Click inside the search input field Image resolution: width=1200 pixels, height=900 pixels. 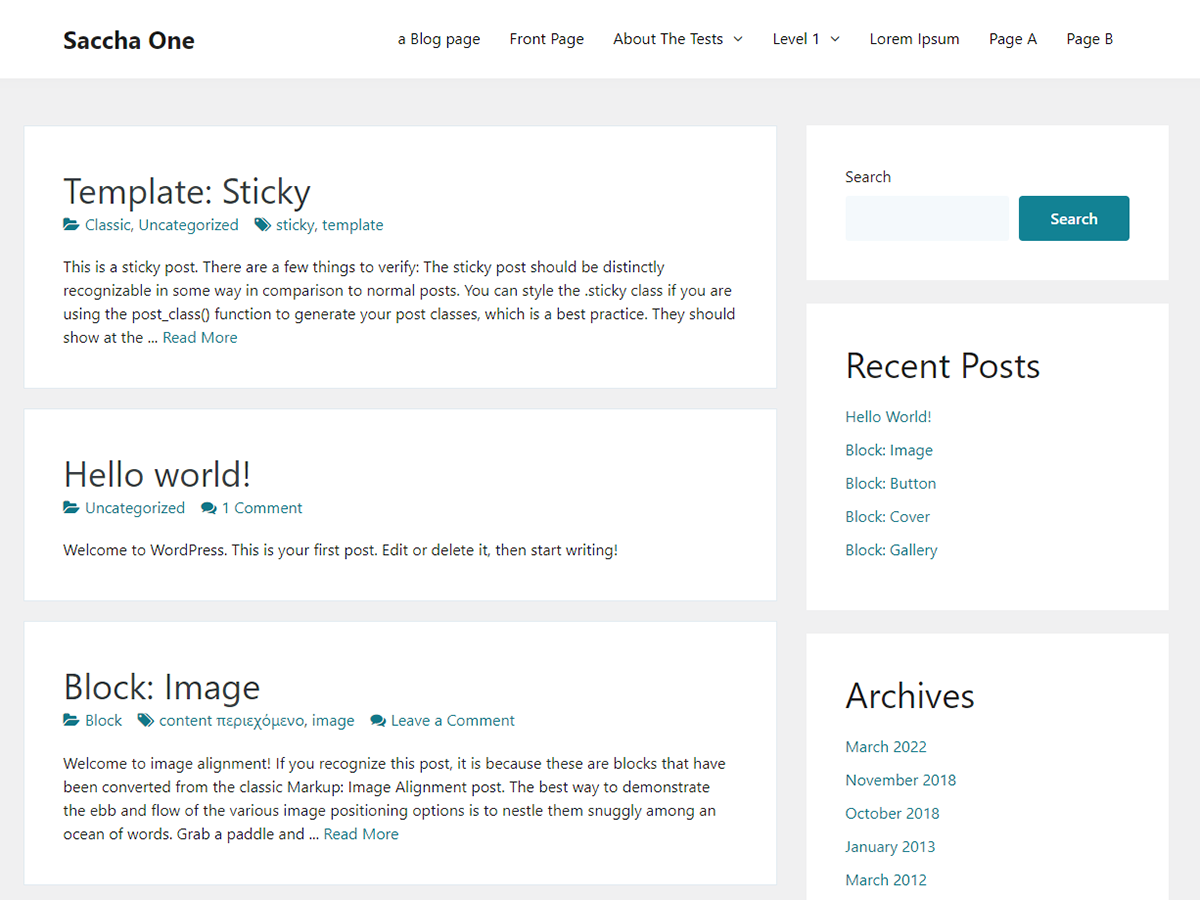[x=928, y=218]
